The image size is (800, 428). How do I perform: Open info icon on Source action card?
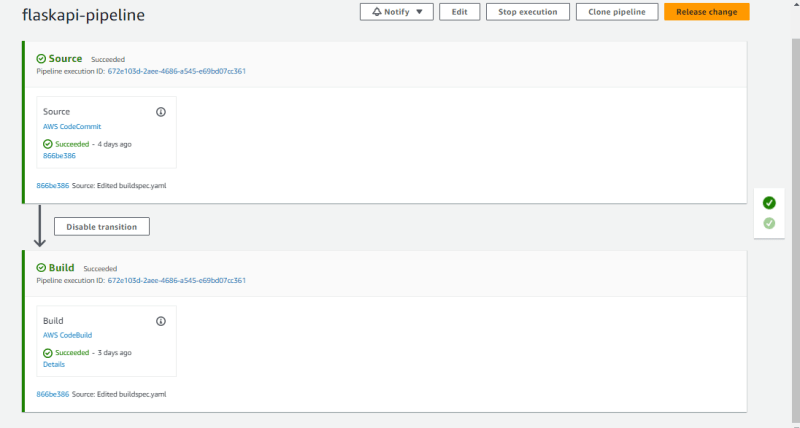(x=161, y=112)
